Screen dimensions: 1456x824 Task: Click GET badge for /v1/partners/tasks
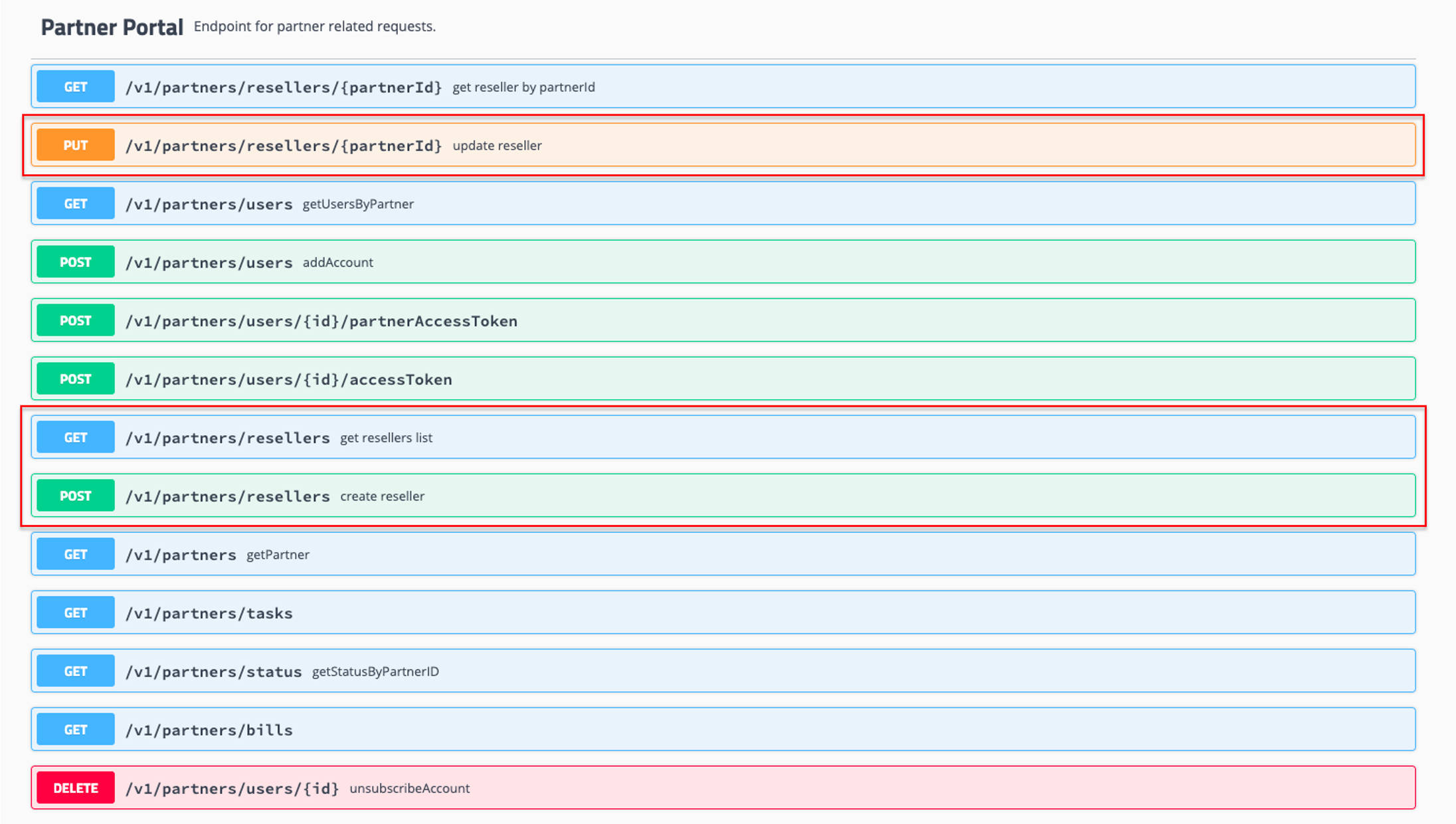pos(76,613)
